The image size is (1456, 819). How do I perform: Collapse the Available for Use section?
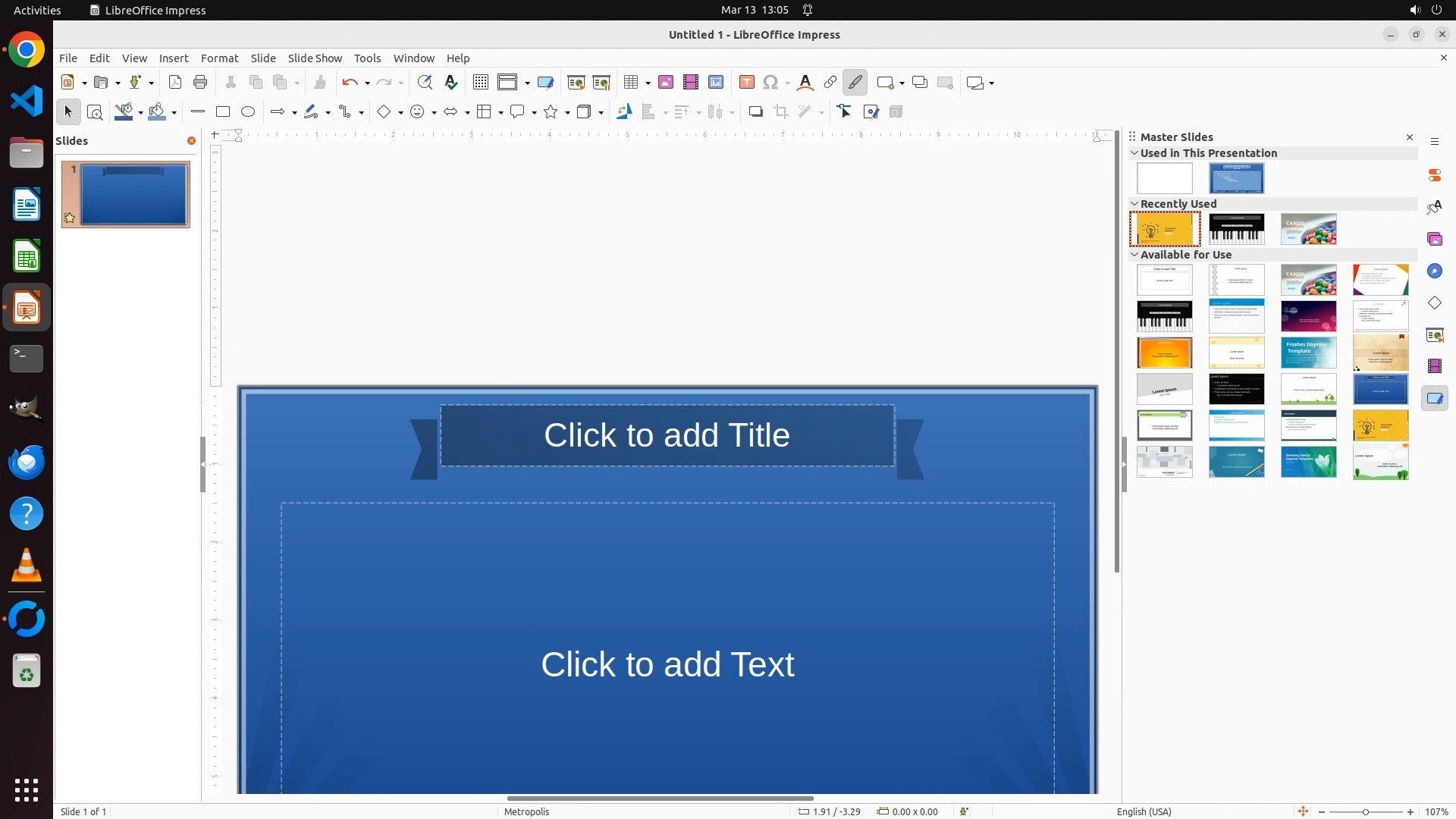click(1134, 255)
